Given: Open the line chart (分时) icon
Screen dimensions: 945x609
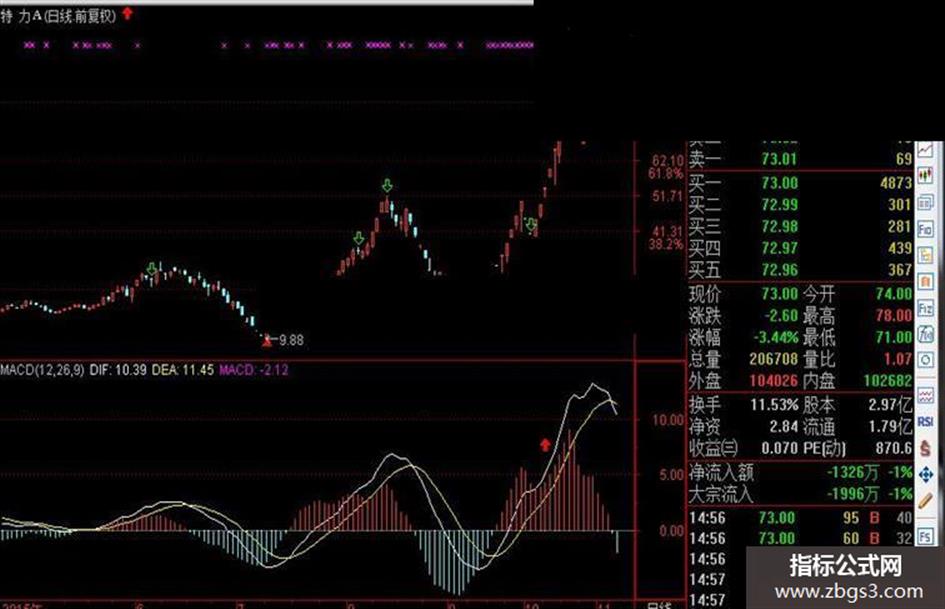Looking at the screenshot, I should 925,151.
